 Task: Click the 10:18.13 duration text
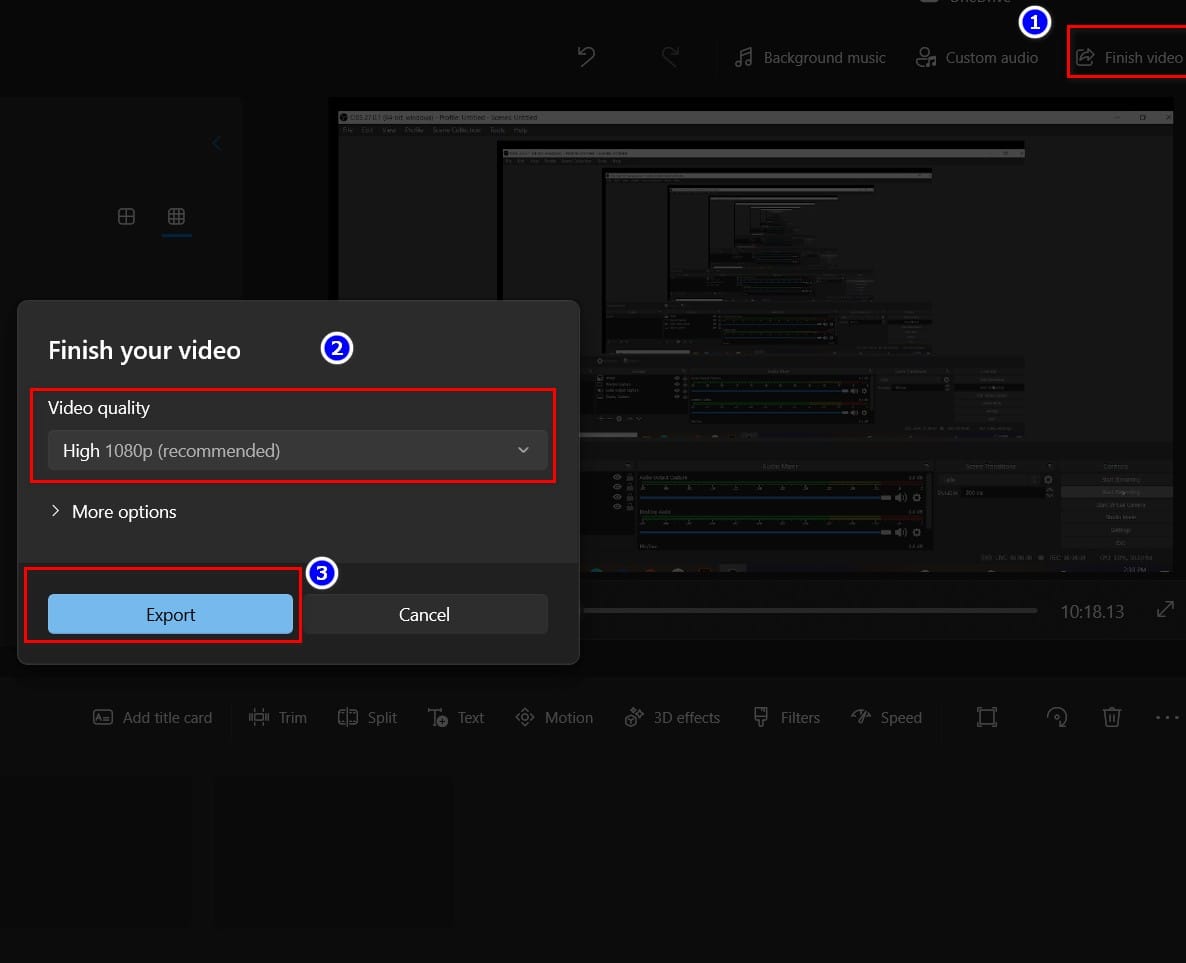coord(1092,611)
